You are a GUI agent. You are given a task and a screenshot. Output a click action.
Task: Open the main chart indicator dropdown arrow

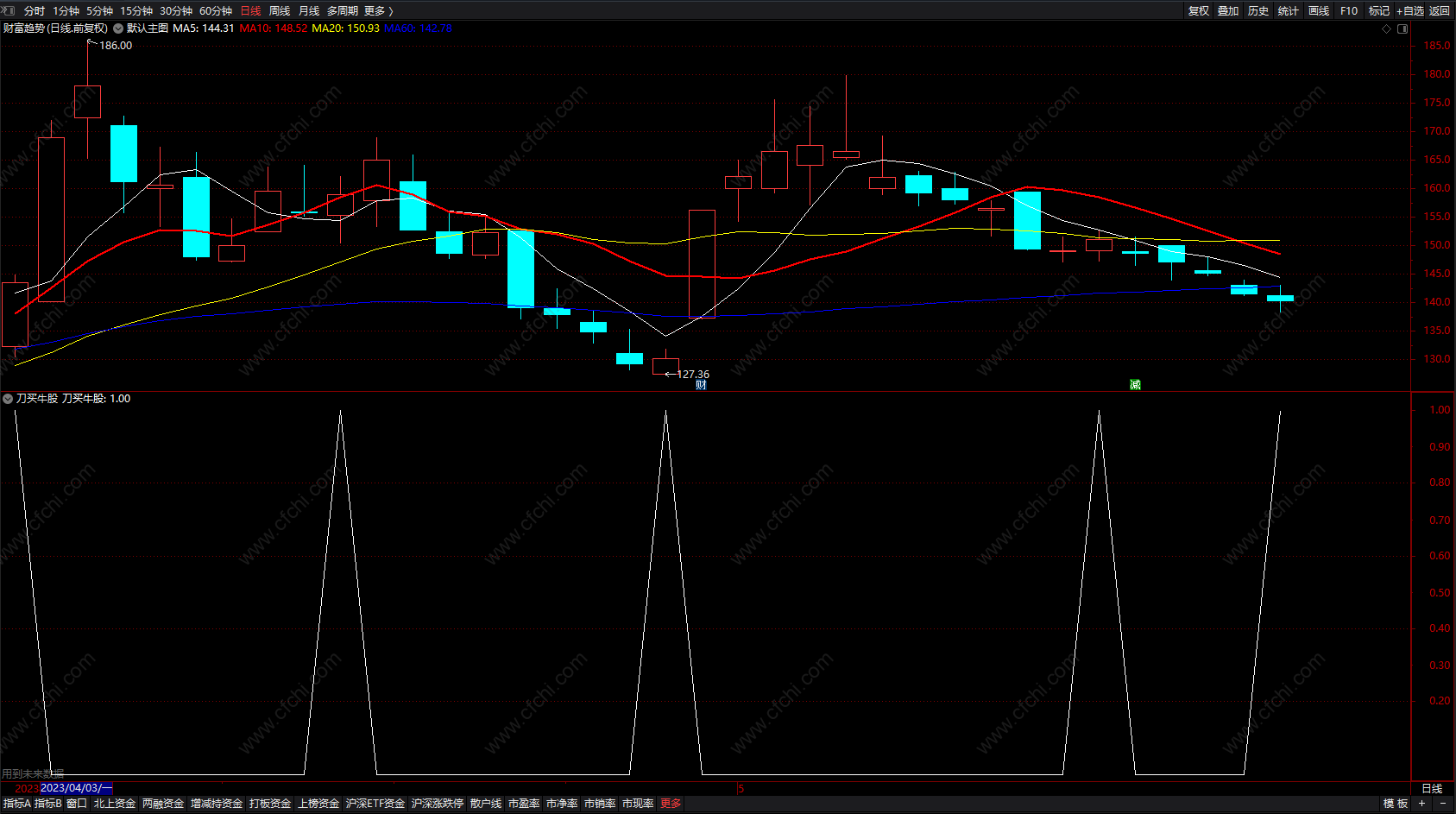click(118, 28)
